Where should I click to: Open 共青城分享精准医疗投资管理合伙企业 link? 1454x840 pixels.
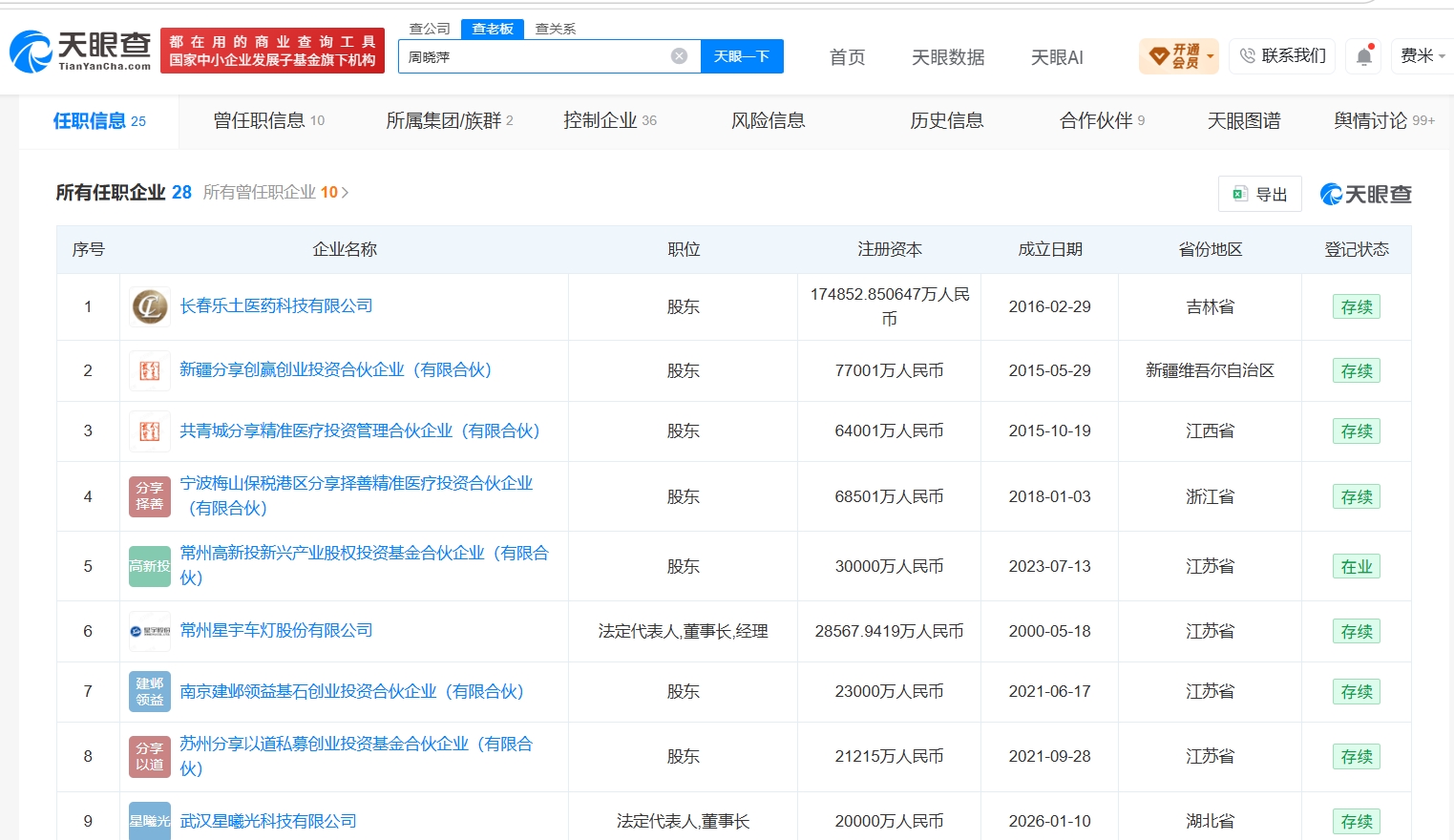point(360,430)
